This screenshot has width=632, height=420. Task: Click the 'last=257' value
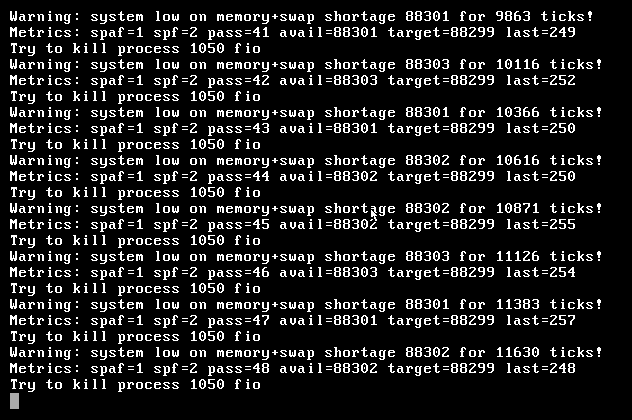tap(541, 320)
